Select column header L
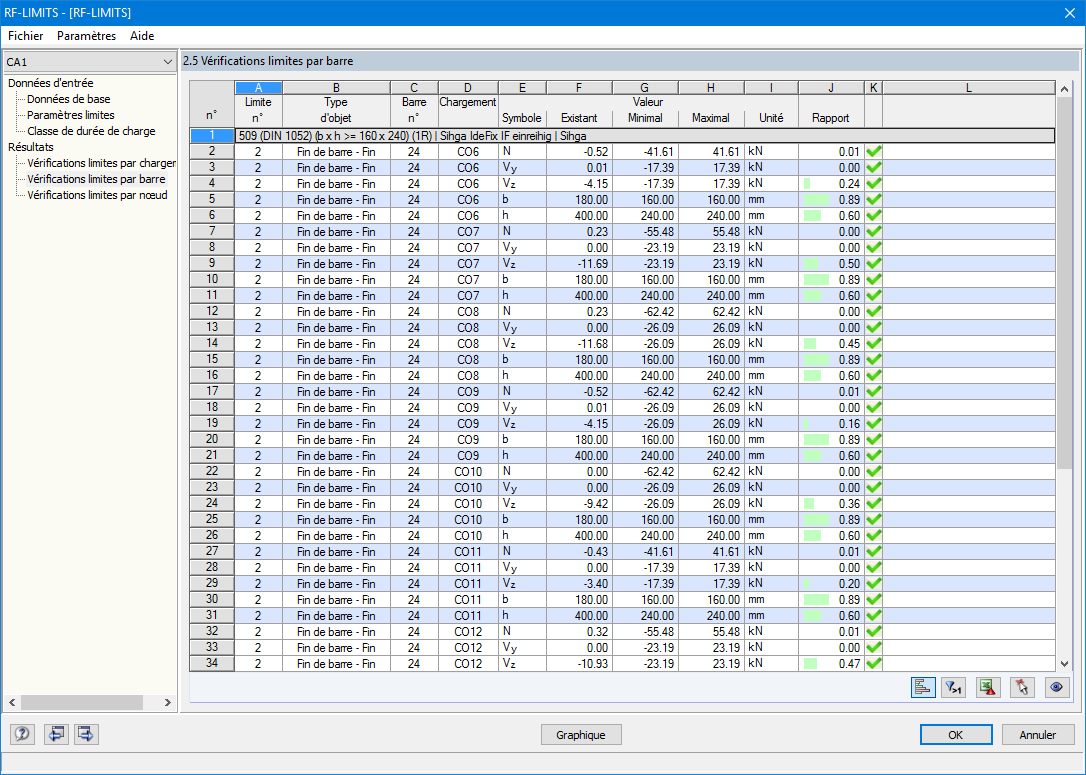Screen dimensions: 1086x775 968,88
